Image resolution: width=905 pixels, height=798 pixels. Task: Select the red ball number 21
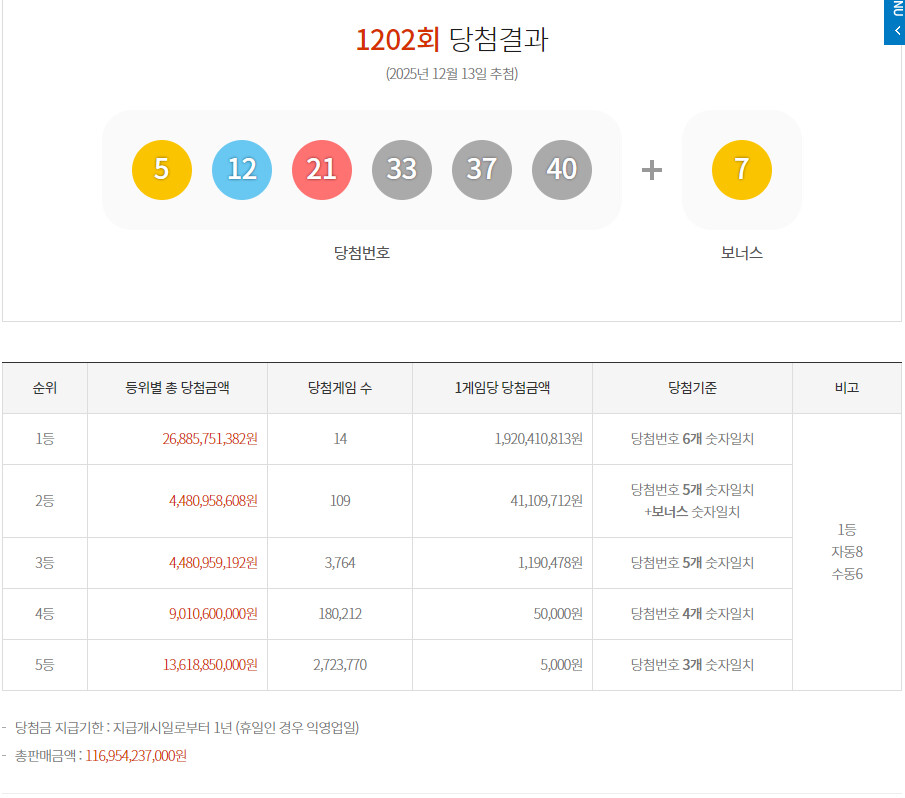pos(321,170)
